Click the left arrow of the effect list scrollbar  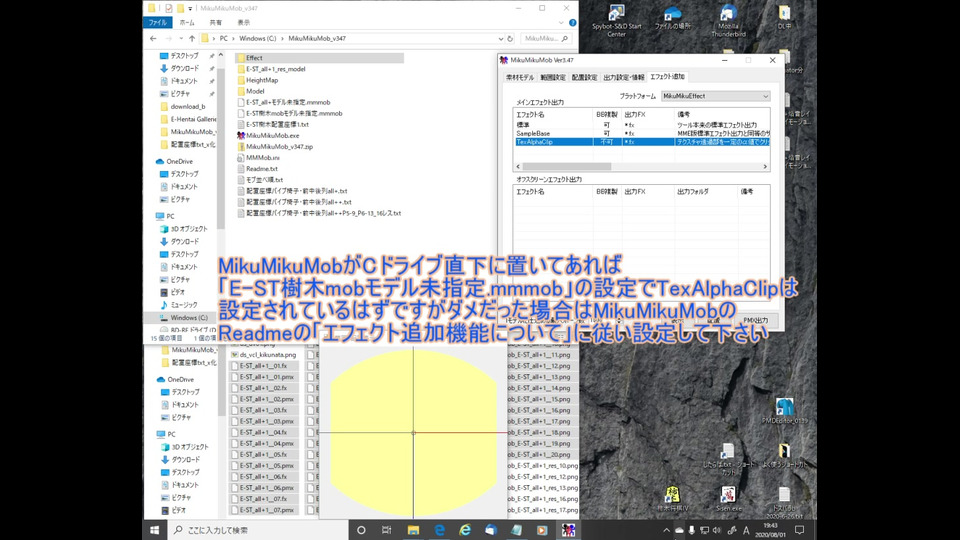[518, 167]
